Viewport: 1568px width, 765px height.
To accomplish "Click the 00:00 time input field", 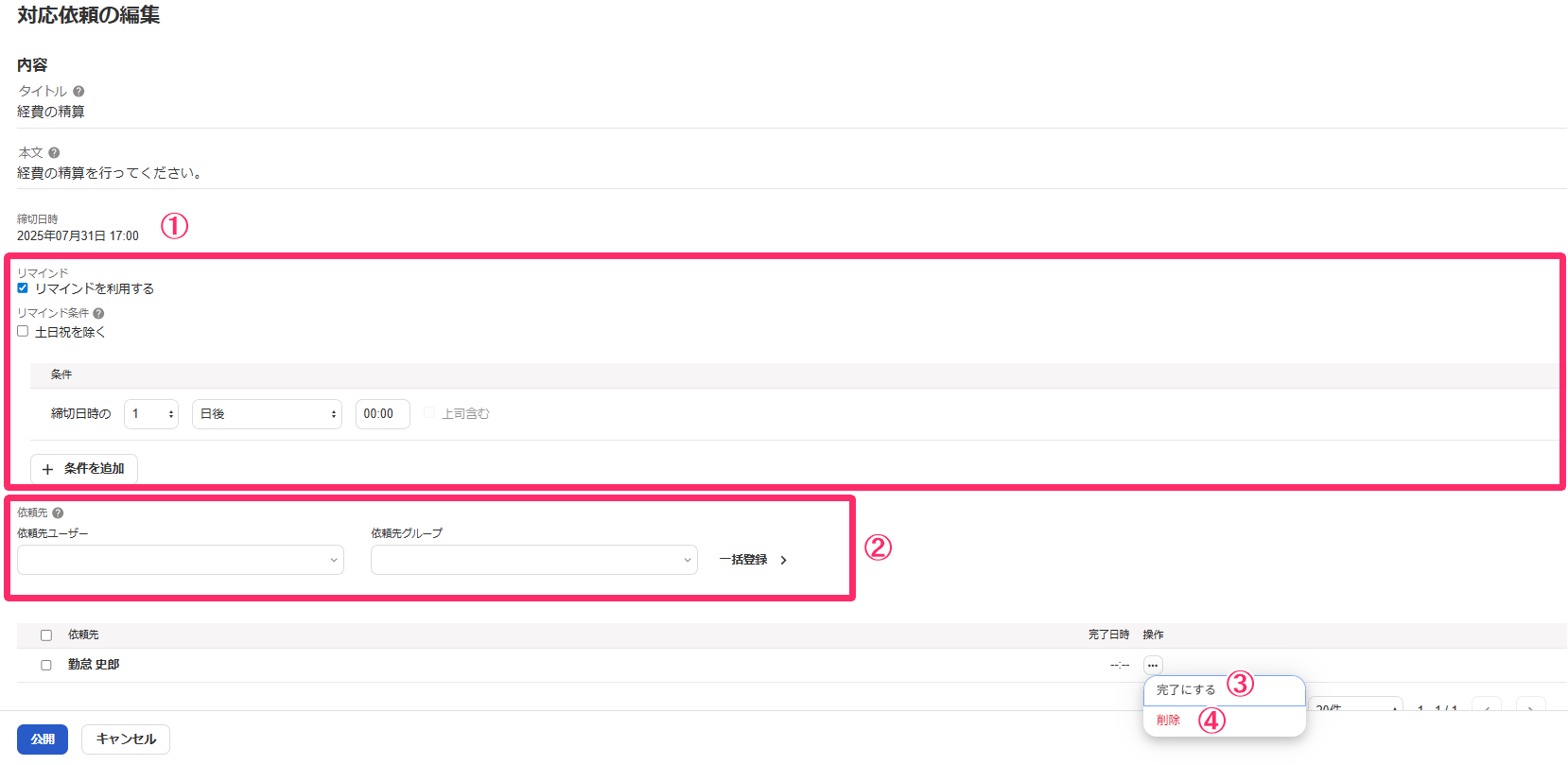I will pyautogui.click(x=382, y=414).
